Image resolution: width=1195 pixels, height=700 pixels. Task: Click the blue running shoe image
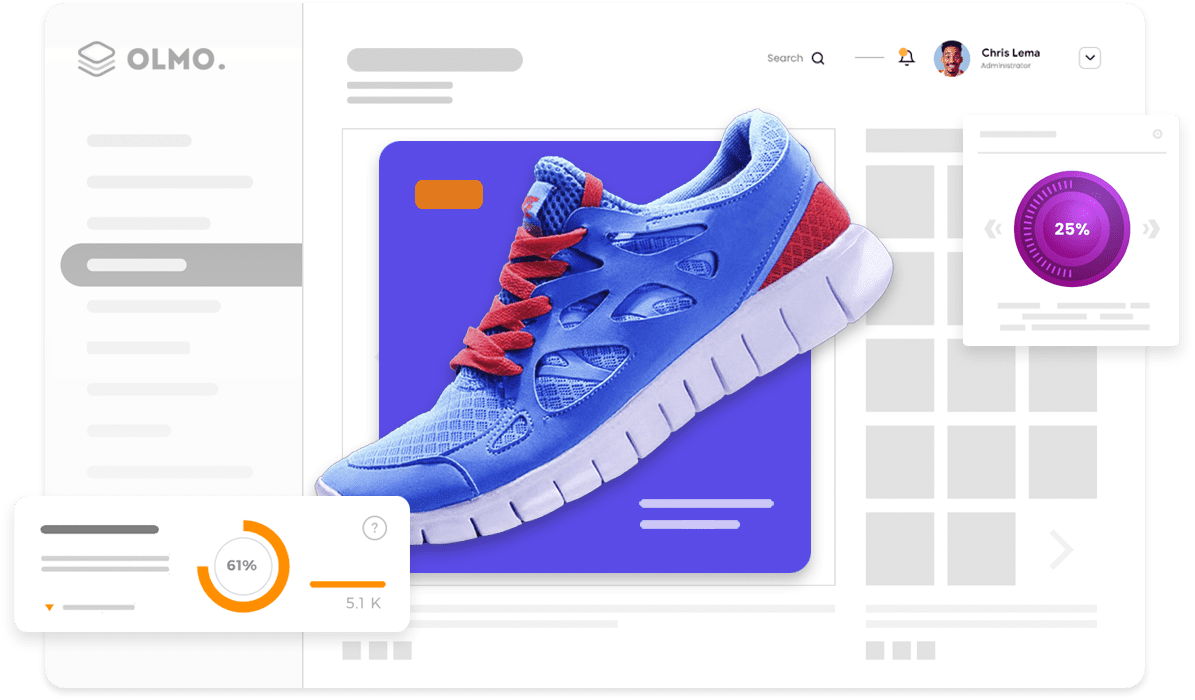pyautogui.click(x=600, y=330)
